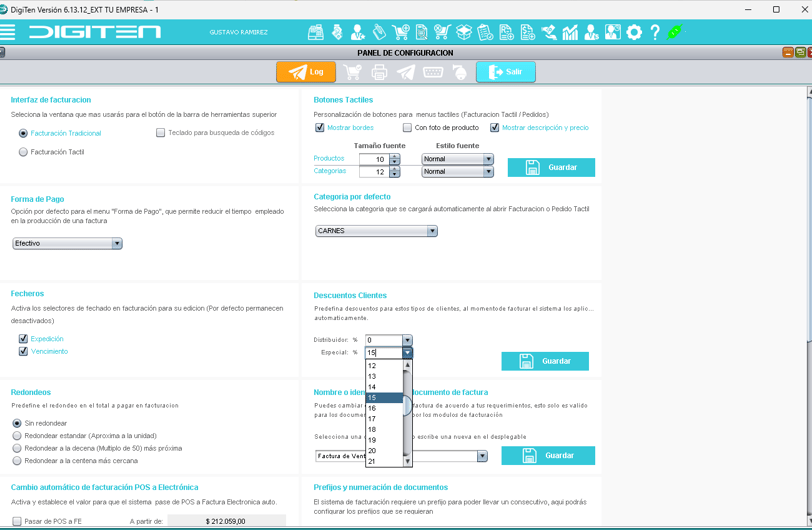812x530 pixels.
Task: Click the Especial dropdown list scrollbar
Action: pyautogui.click(x=408, y=413)
